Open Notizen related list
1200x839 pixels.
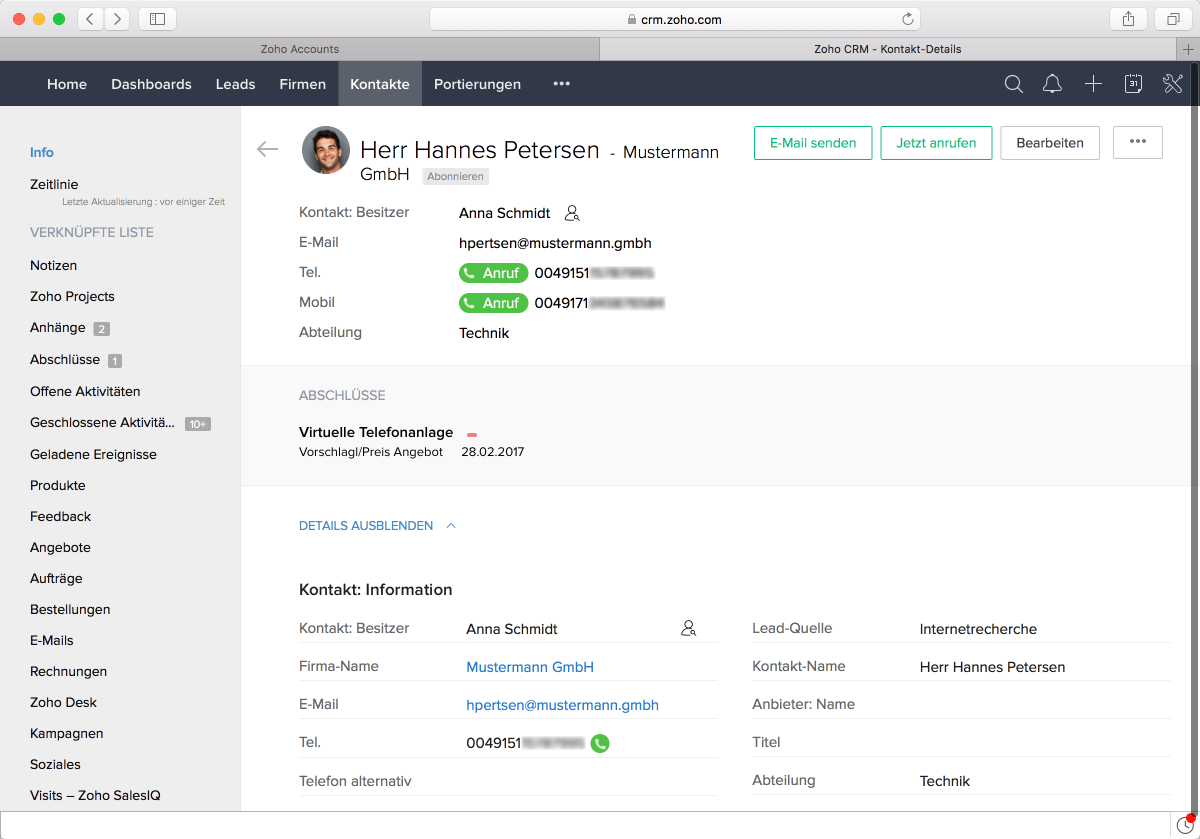[x=53, y=265]
